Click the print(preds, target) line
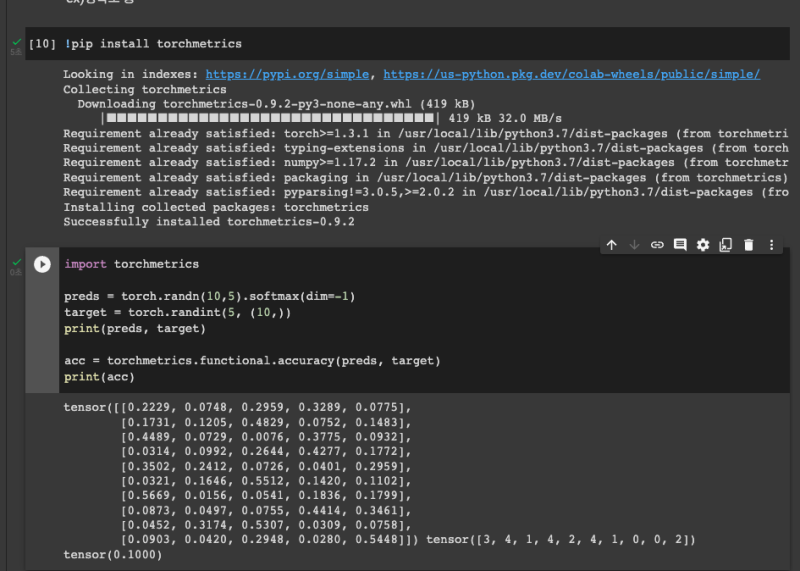Viewport: 800px width, 571px height. [x=135, y=329]
